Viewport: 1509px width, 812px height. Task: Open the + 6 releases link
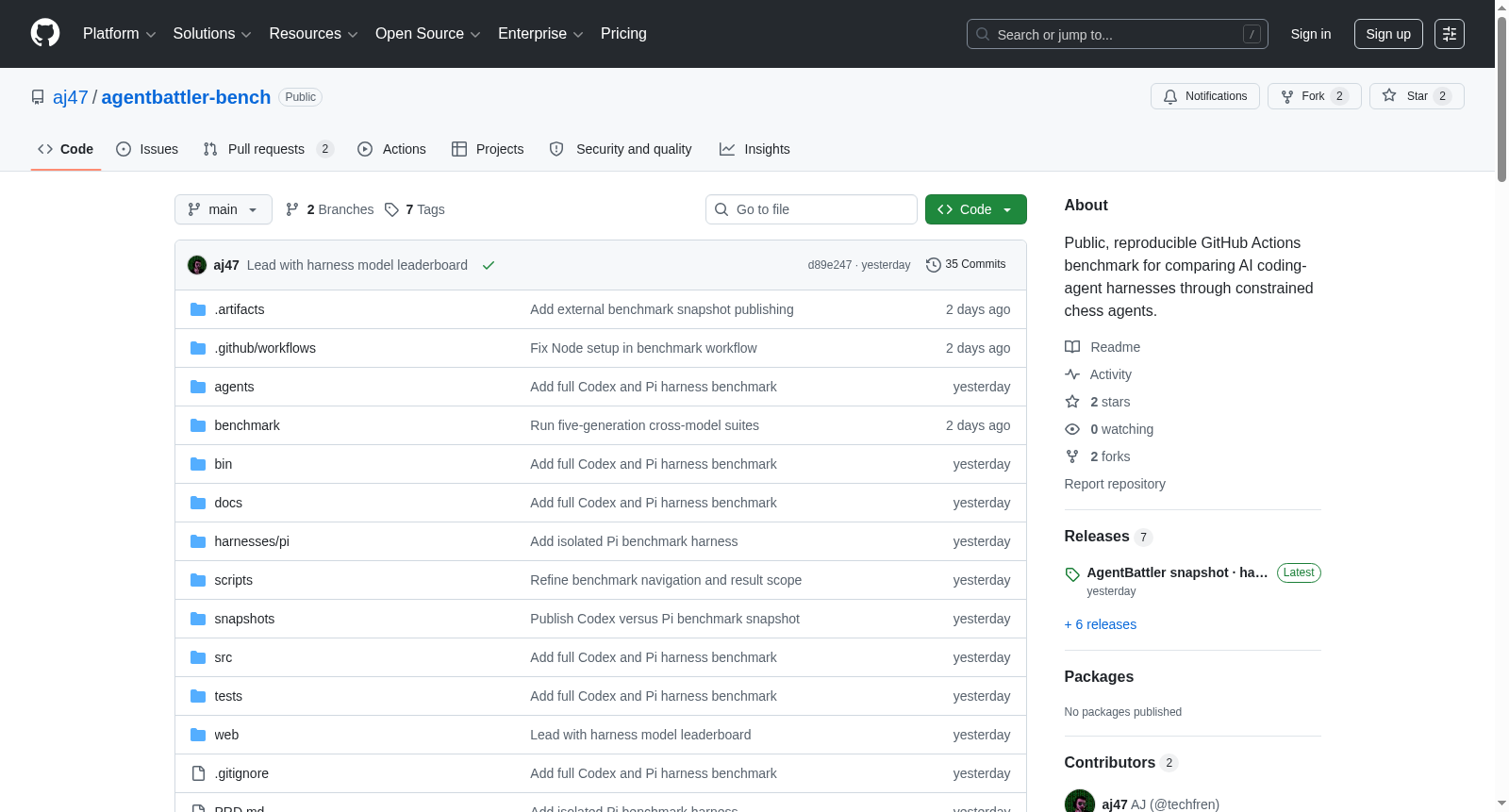(x=1101, y=624)
